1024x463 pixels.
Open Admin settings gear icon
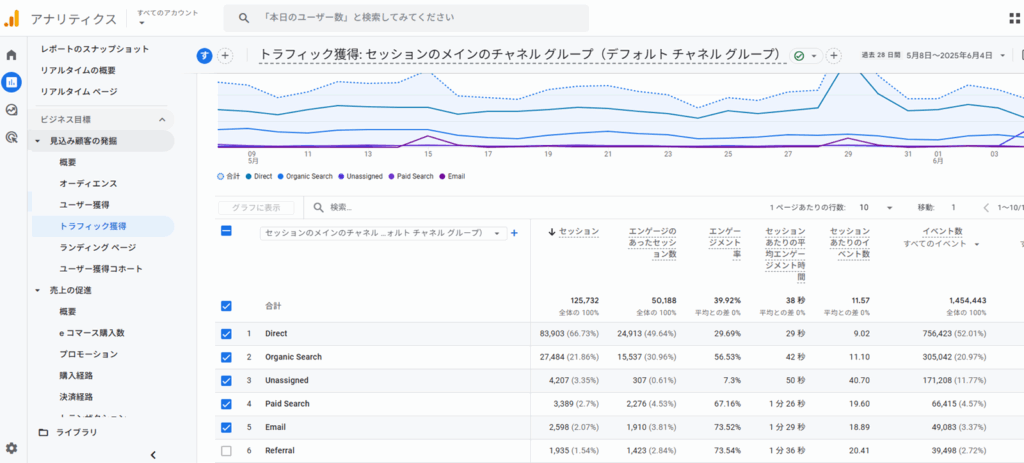(x=12, y=449)
